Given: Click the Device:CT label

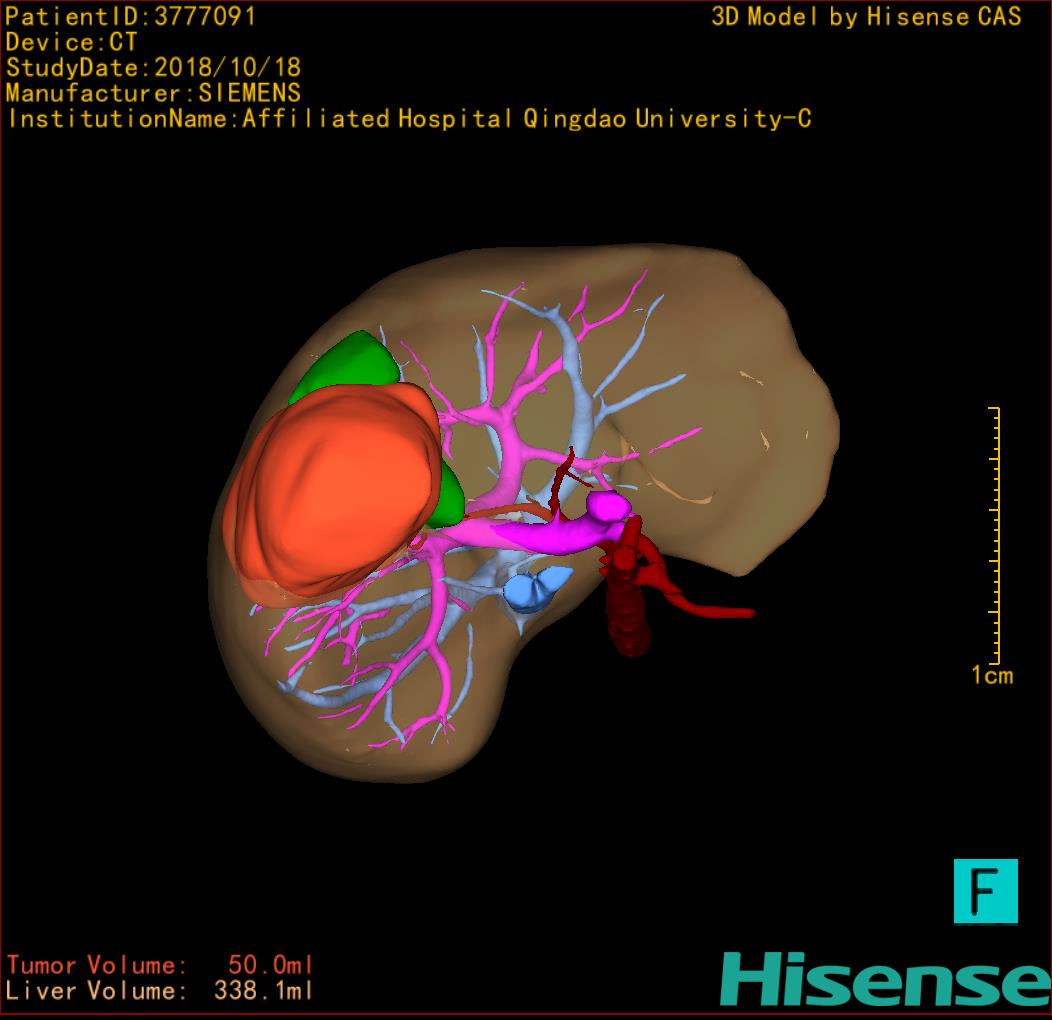Looking at the screenshot, I should pos(71,43).
